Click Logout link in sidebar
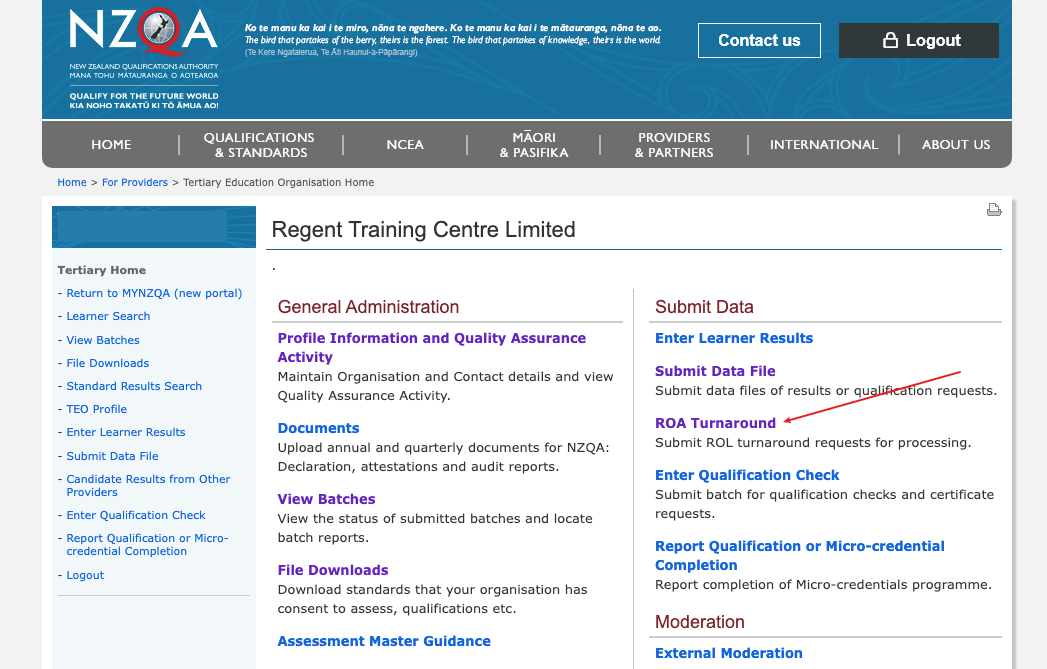Image resolution: width=1047 pixels, height=669 pixels. click(x=85, y=576)
